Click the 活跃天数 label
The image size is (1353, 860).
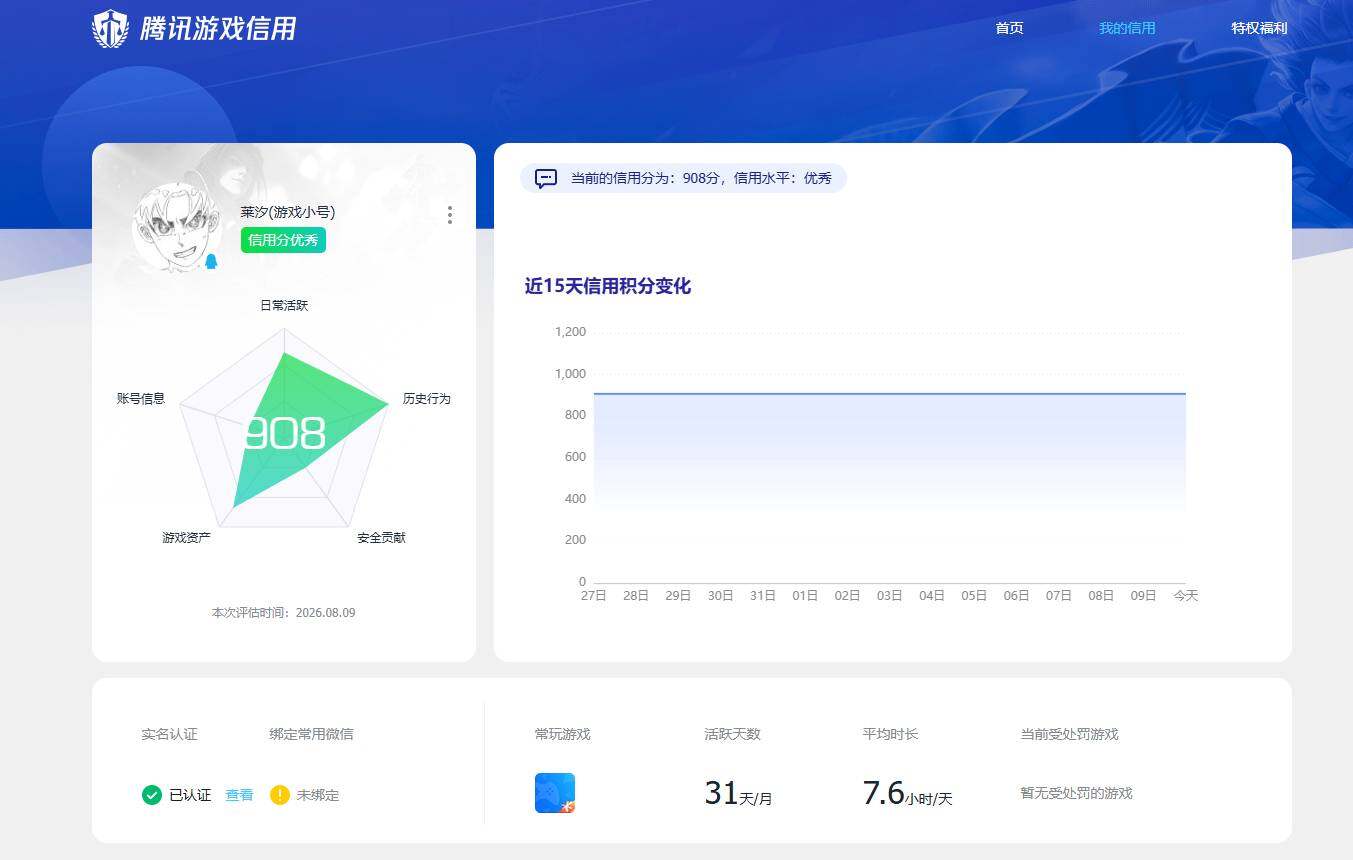[x=732, y=734]
